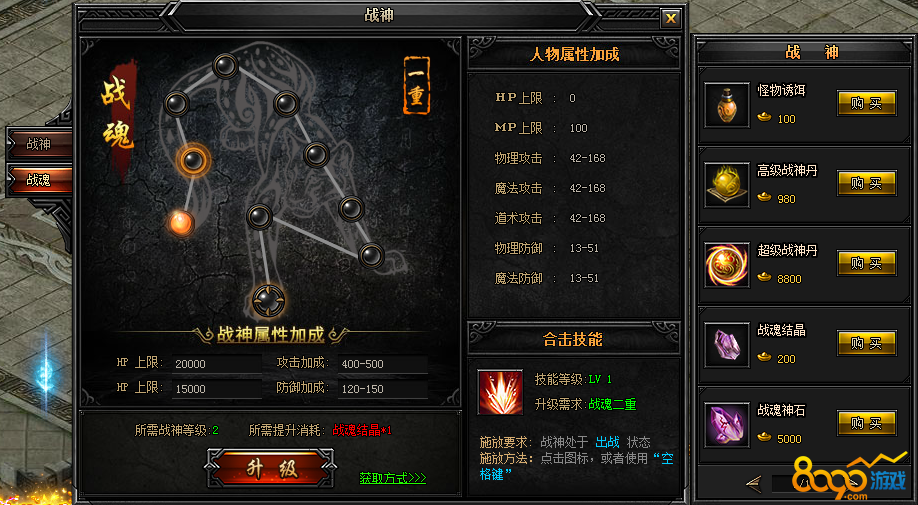Select the orange-ringed highlighted soul node
This screenshot has width=918, height=505.
pyautogui.click(x=193, y=160)
